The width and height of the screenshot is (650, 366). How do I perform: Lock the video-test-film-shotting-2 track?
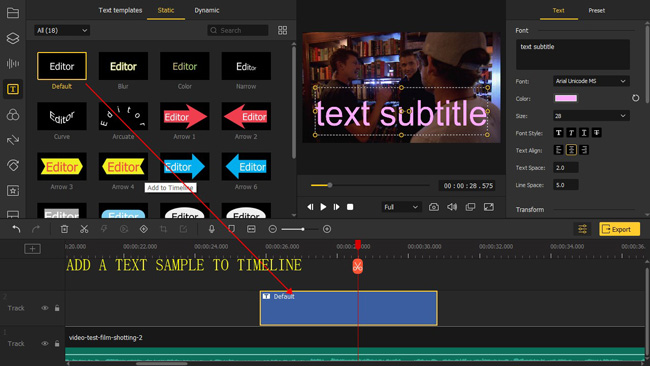click(x=57, y=344)
